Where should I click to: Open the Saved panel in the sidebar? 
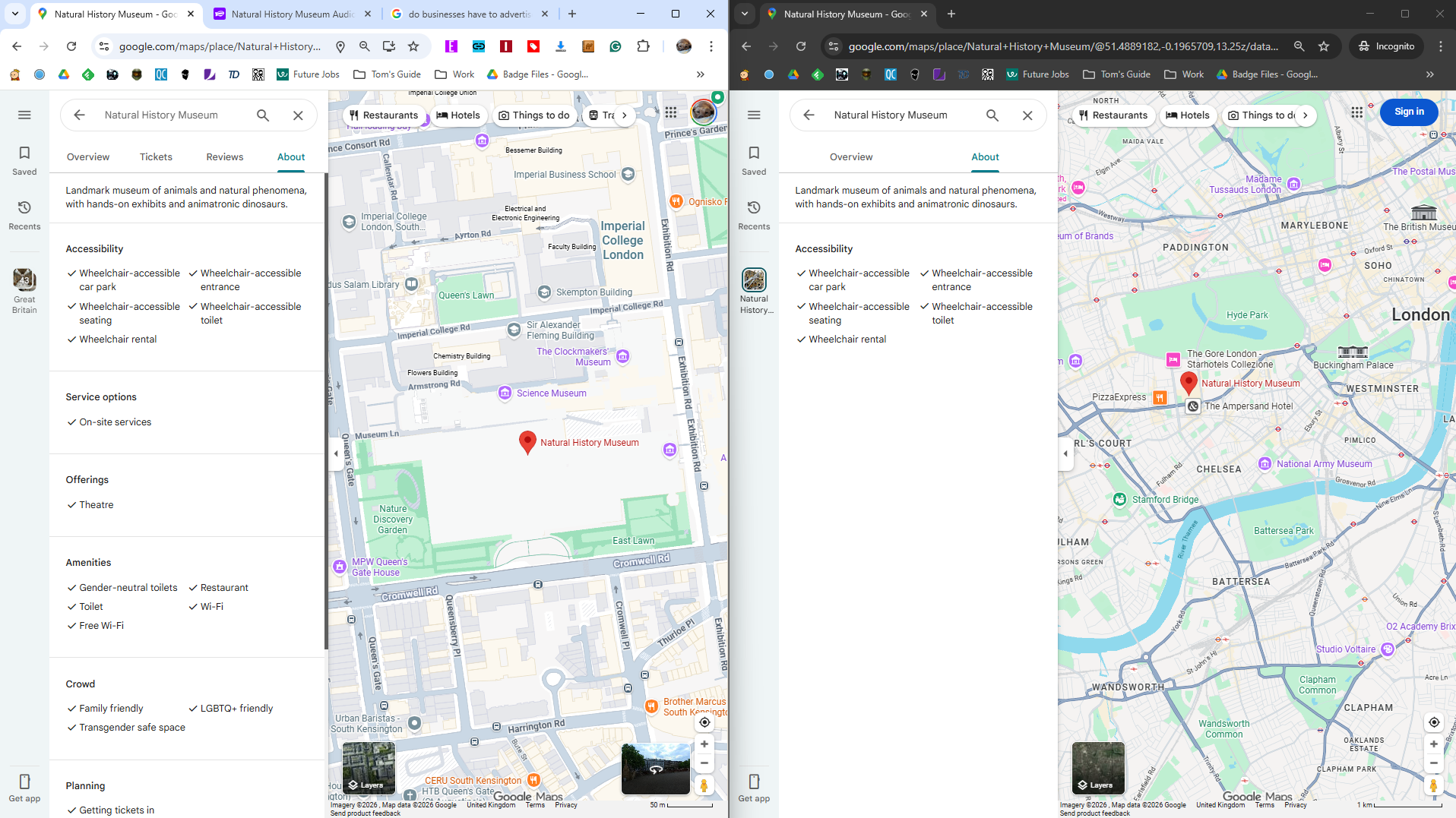coord(24,159)
